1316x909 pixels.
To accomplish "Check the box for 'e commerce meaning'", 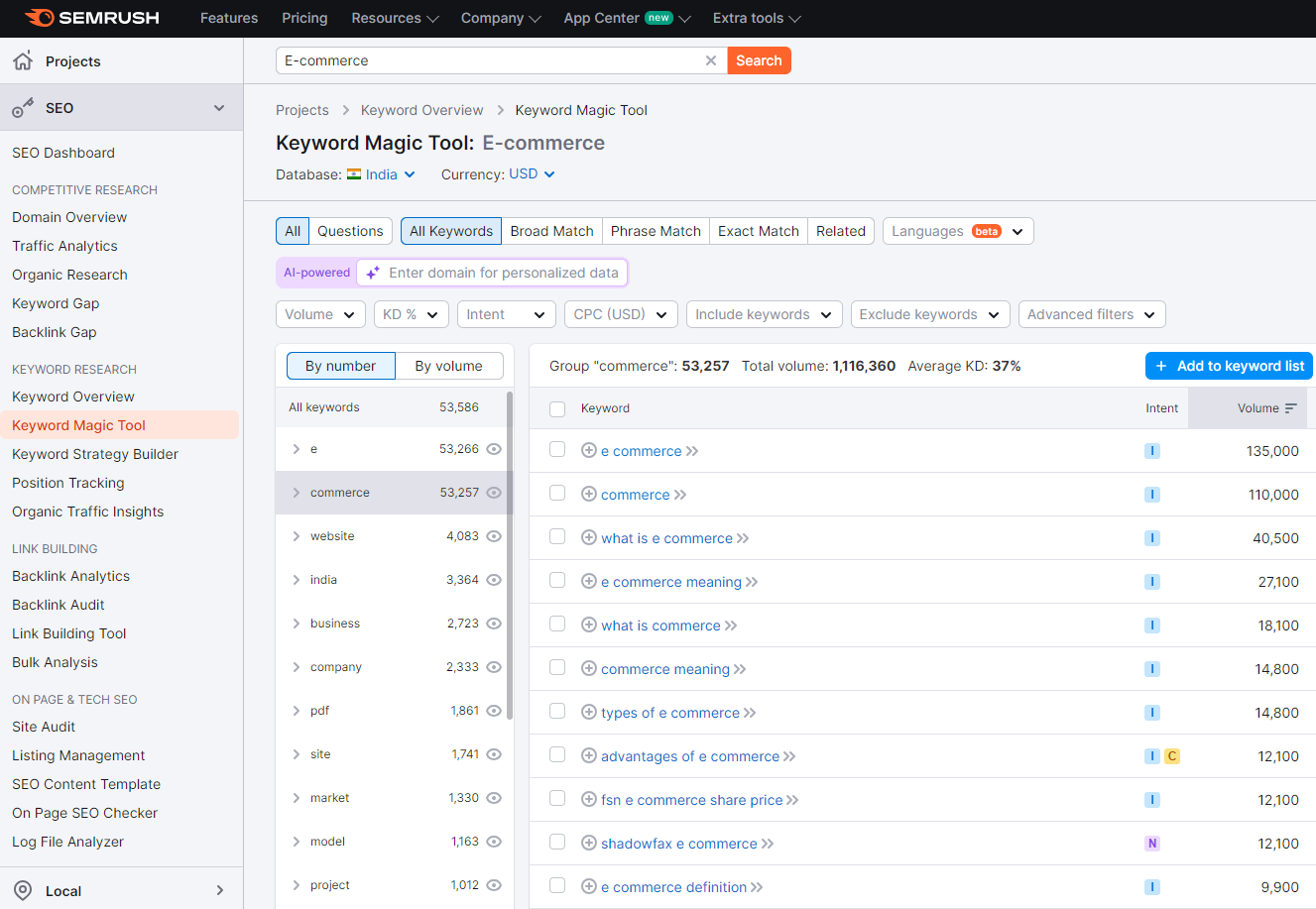I will click(x=557, y=581).
